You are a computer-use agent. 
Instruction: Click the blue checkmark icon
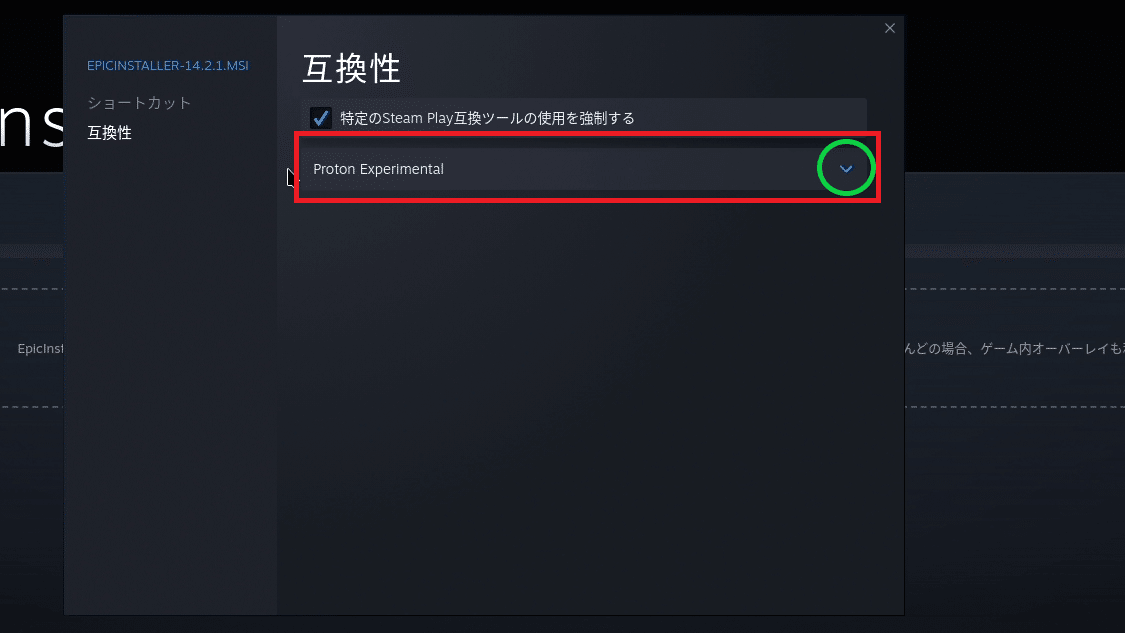coord(321,118)
